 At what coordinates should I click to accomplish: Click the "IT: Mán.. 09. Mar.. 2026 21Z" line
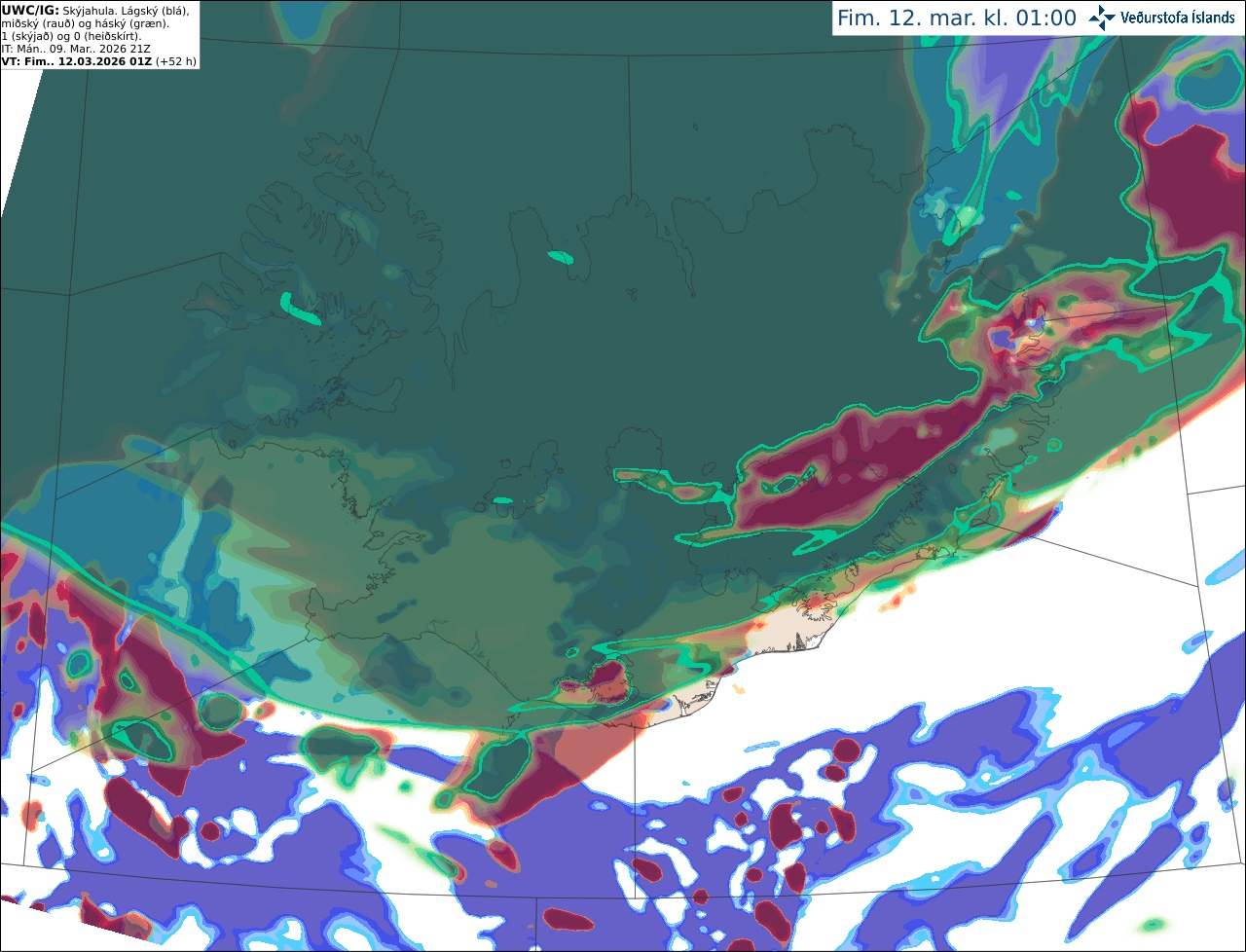click(75, 49)
